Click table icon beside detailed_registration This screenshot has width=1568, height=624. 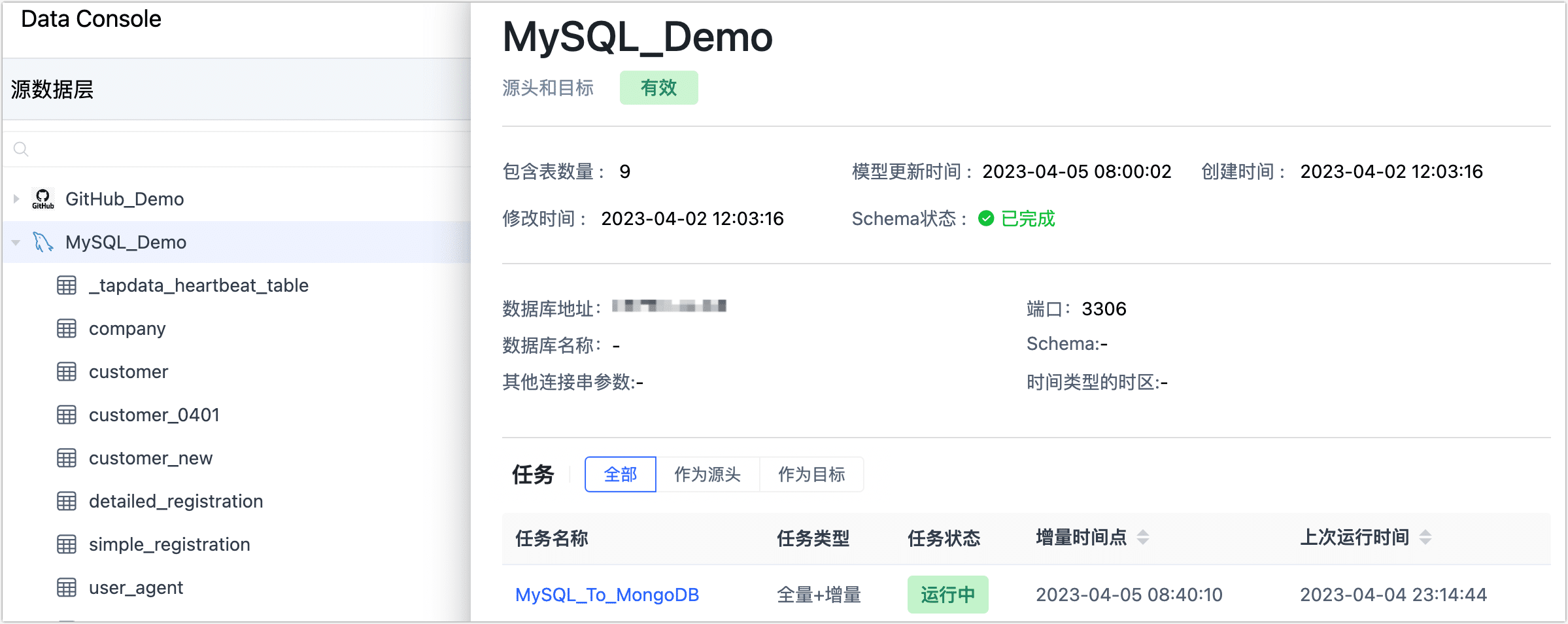(x=67, y=501)
